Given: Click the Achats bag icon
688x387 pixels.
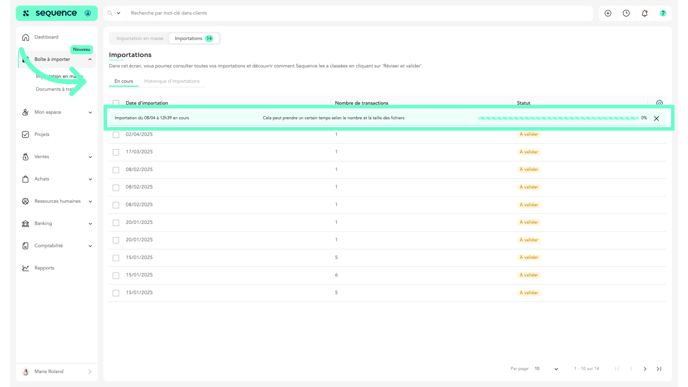Looking at the screenshot, I should coord(25,179).
